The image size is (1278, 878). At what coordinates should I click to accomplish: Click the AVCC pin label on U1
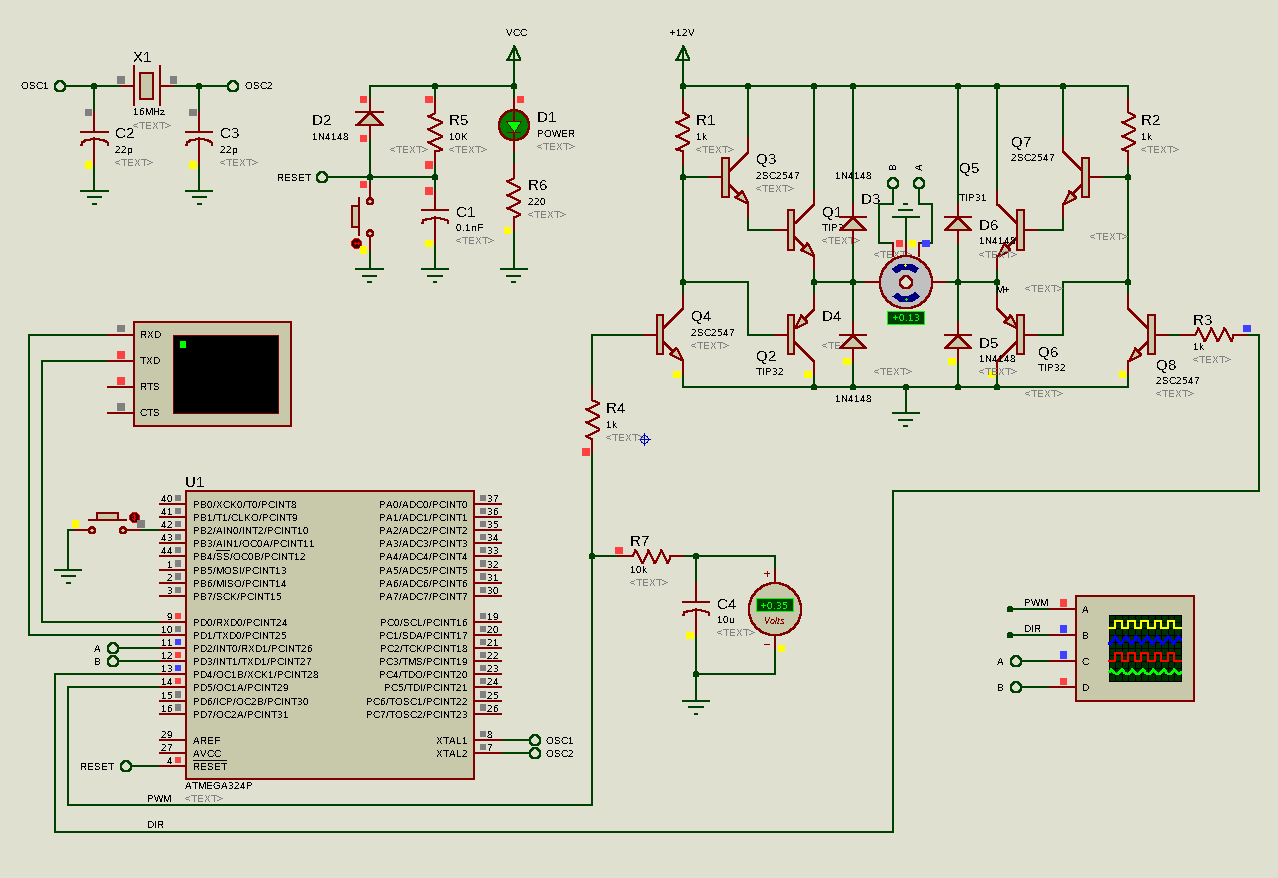click(207, 753)
